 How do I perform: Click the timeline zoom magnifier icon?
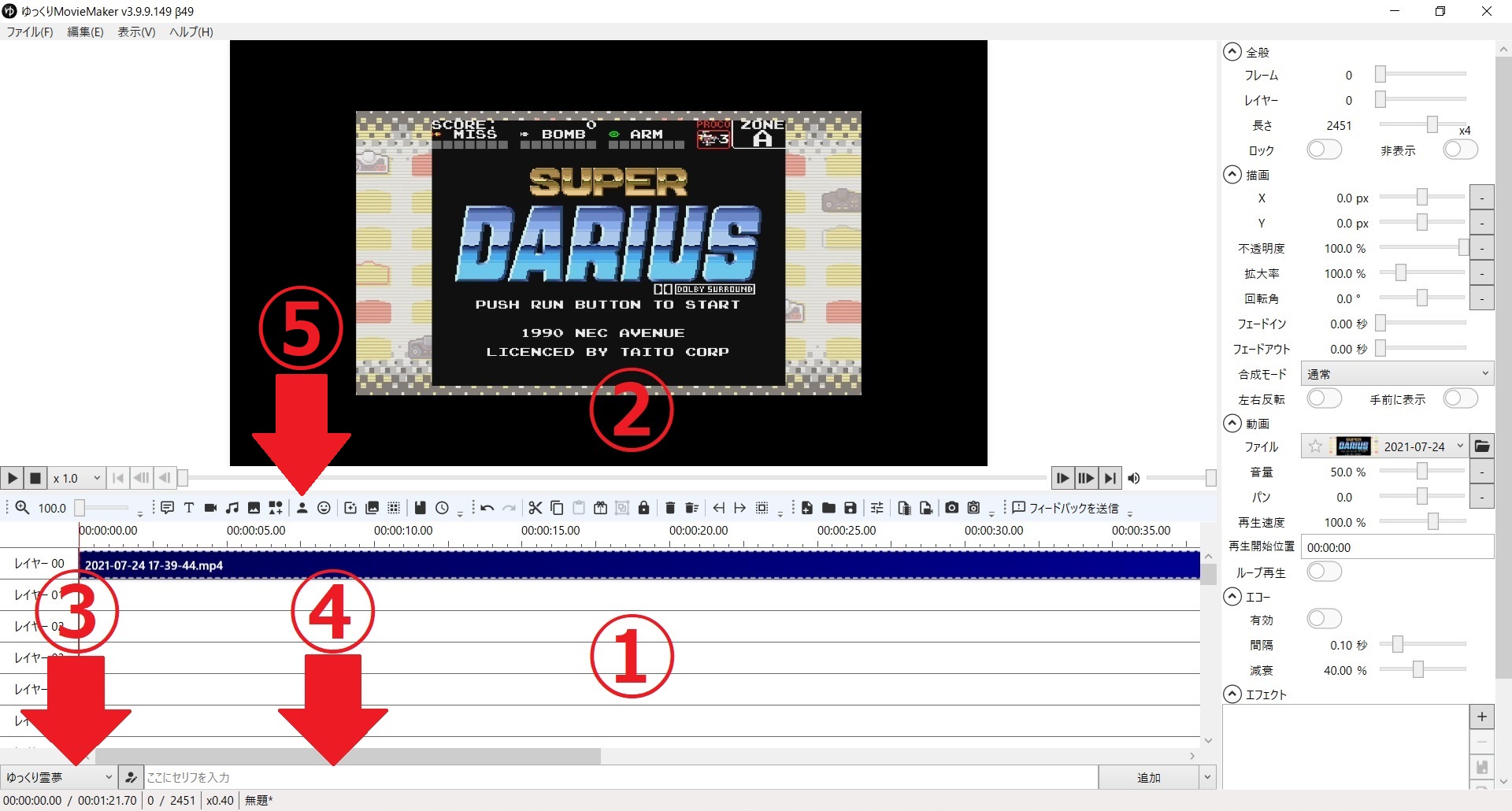click(x=23, y=508)
